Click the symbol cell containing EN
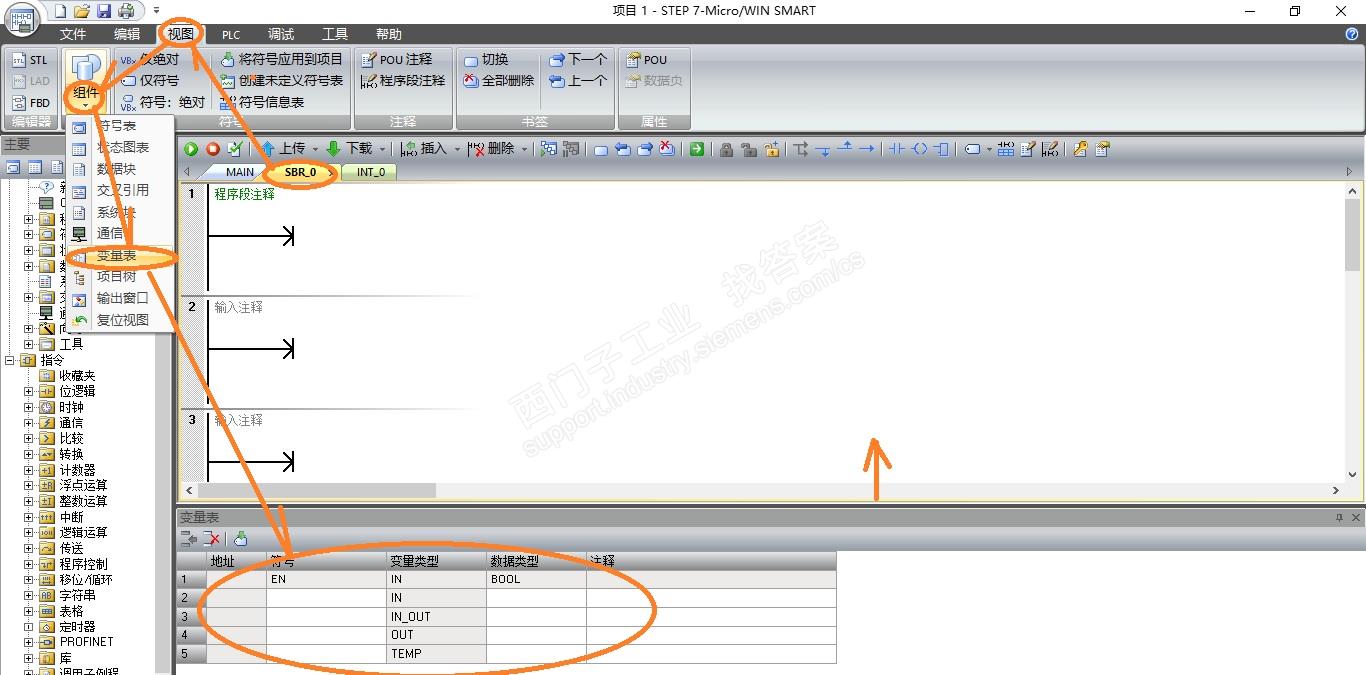1366x675 pixels. [x=326, y=579]
